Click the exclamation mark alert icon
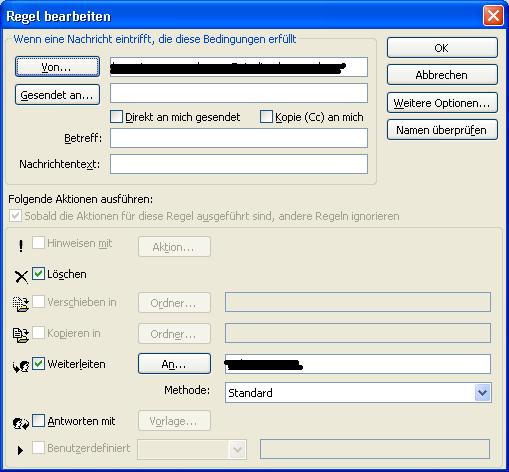The width and height of the screenshot is (509, 472). click(x=21, y=246)
